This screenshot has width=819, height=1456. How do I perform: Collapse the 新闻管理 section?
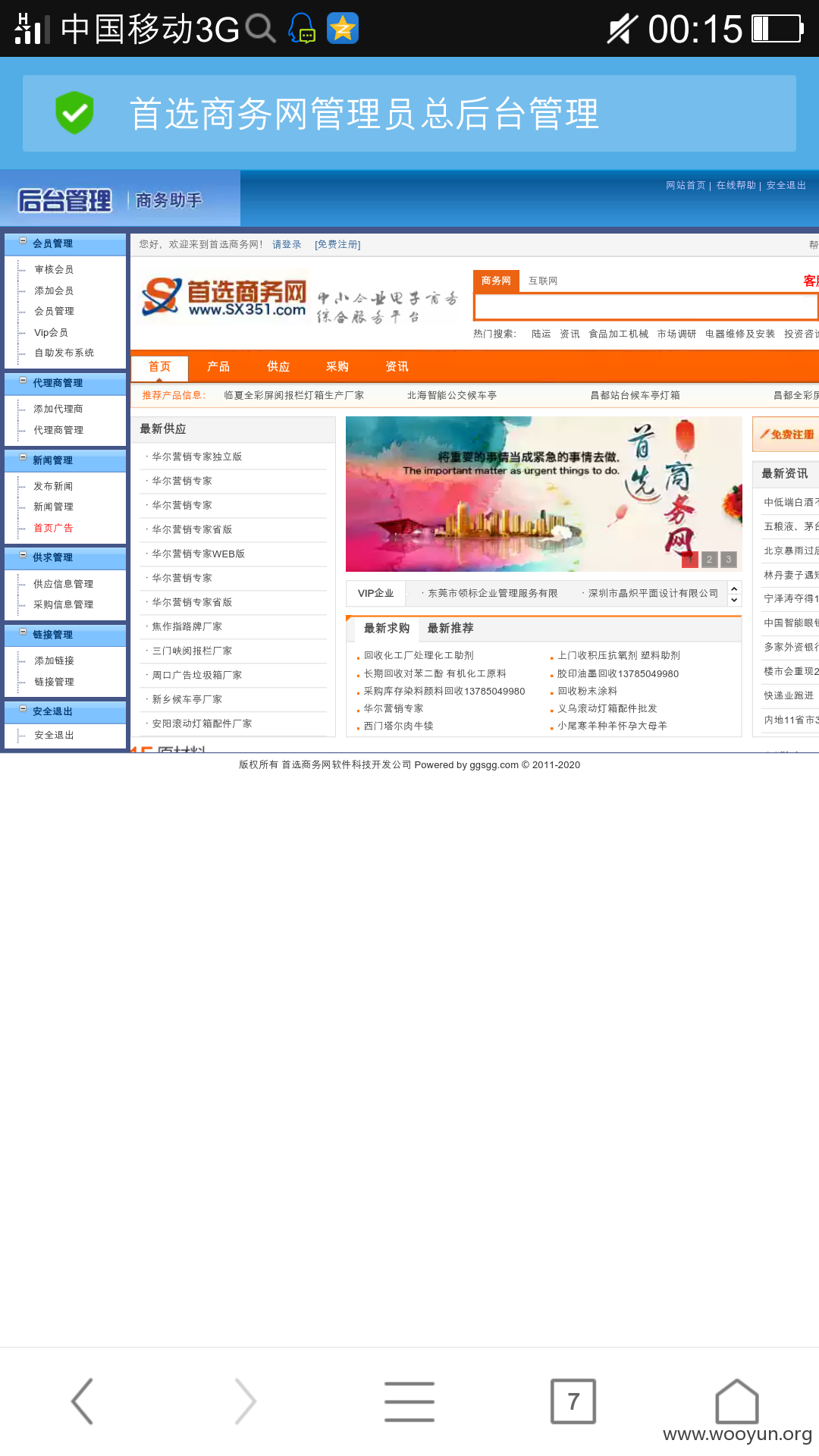click(24, 459)
